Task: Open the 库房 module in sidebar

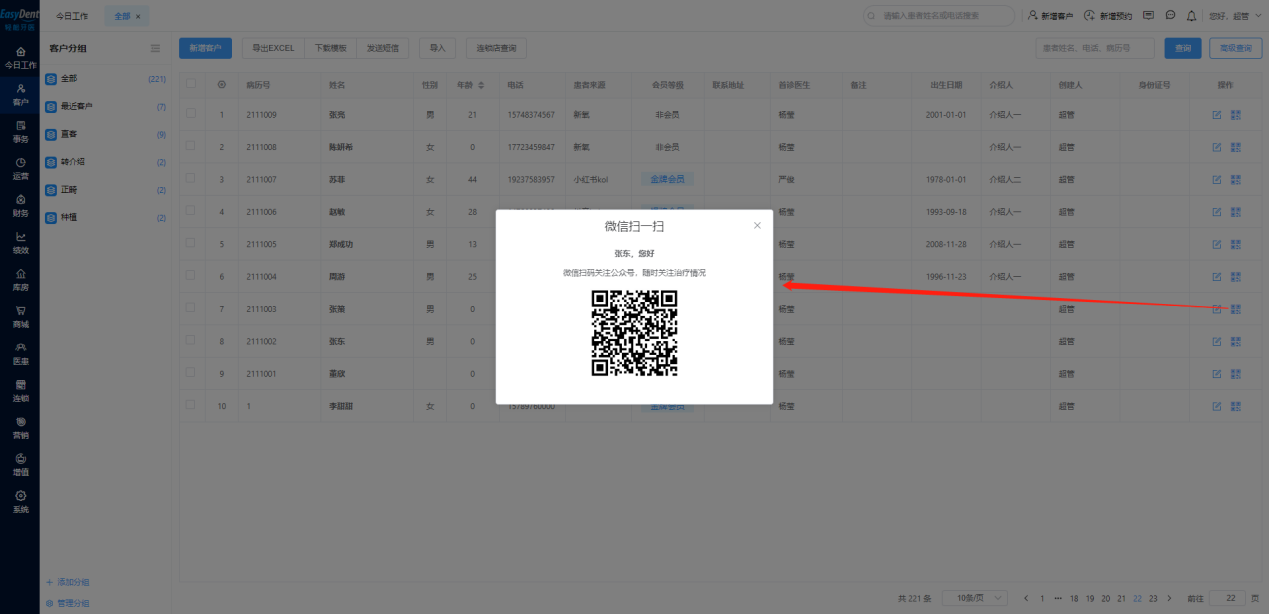Action: pos(20,280)
